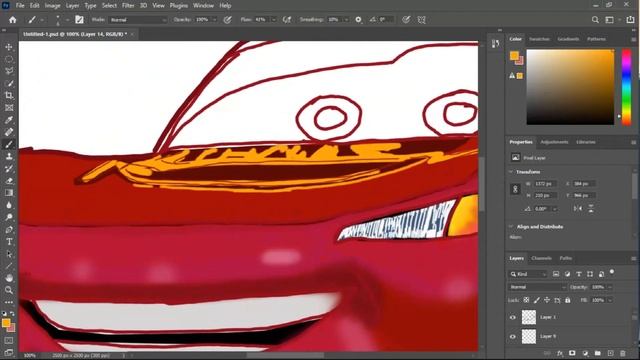Open the Filter menu
The width and height of the screenshot is (640, 360).
[128, 6]
